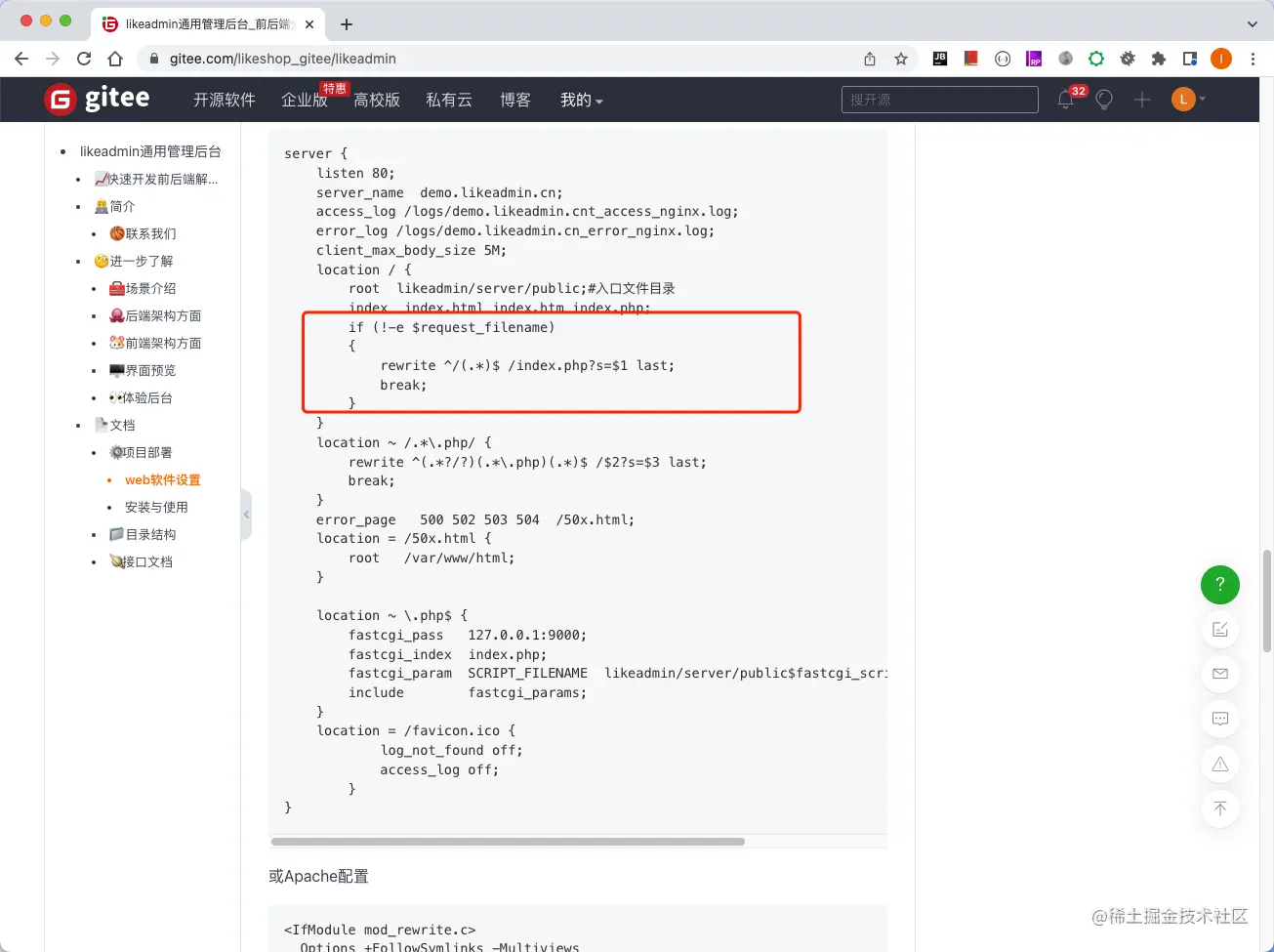Click the lightbulb icon in Gitee header

(1104, 100)
